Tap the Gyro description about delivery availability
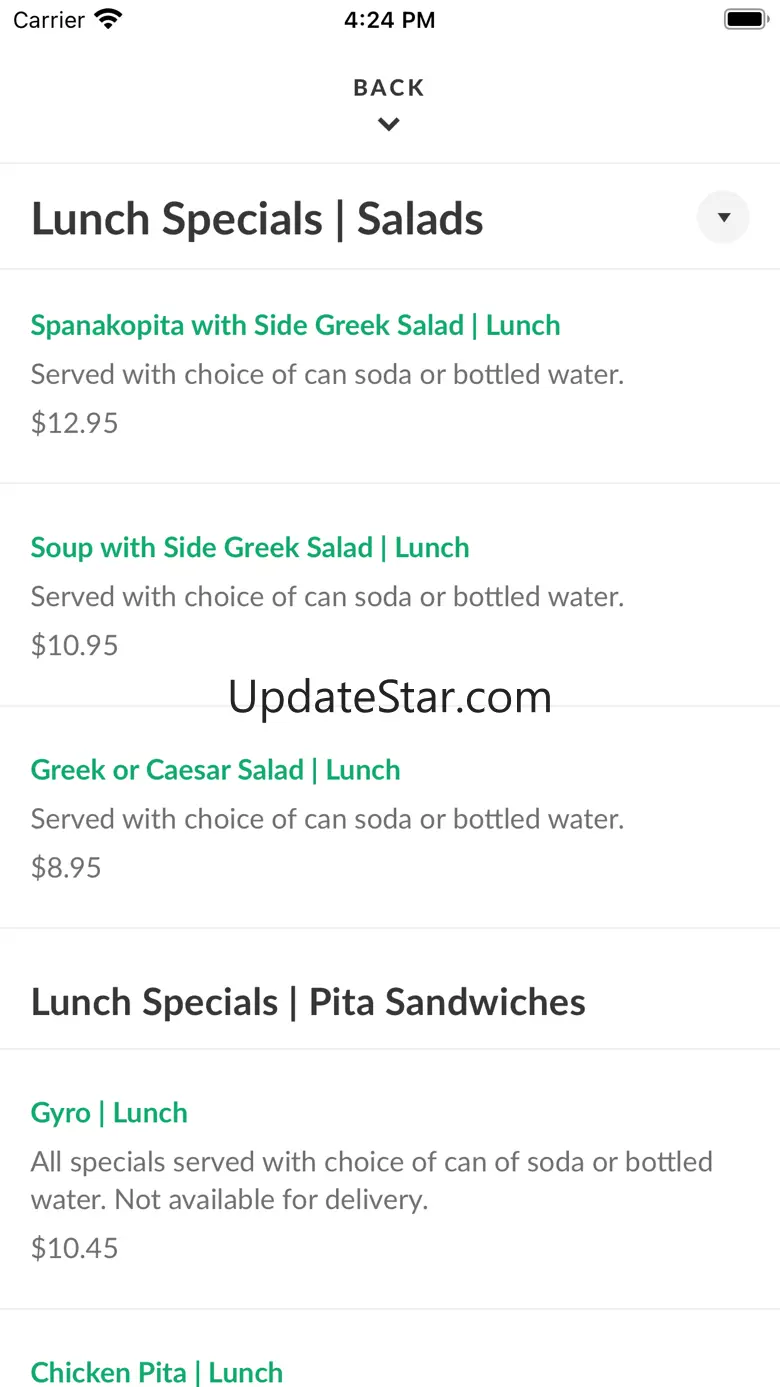The image size is (780, 1387). pyautogui.click(x=371, y=1180)
